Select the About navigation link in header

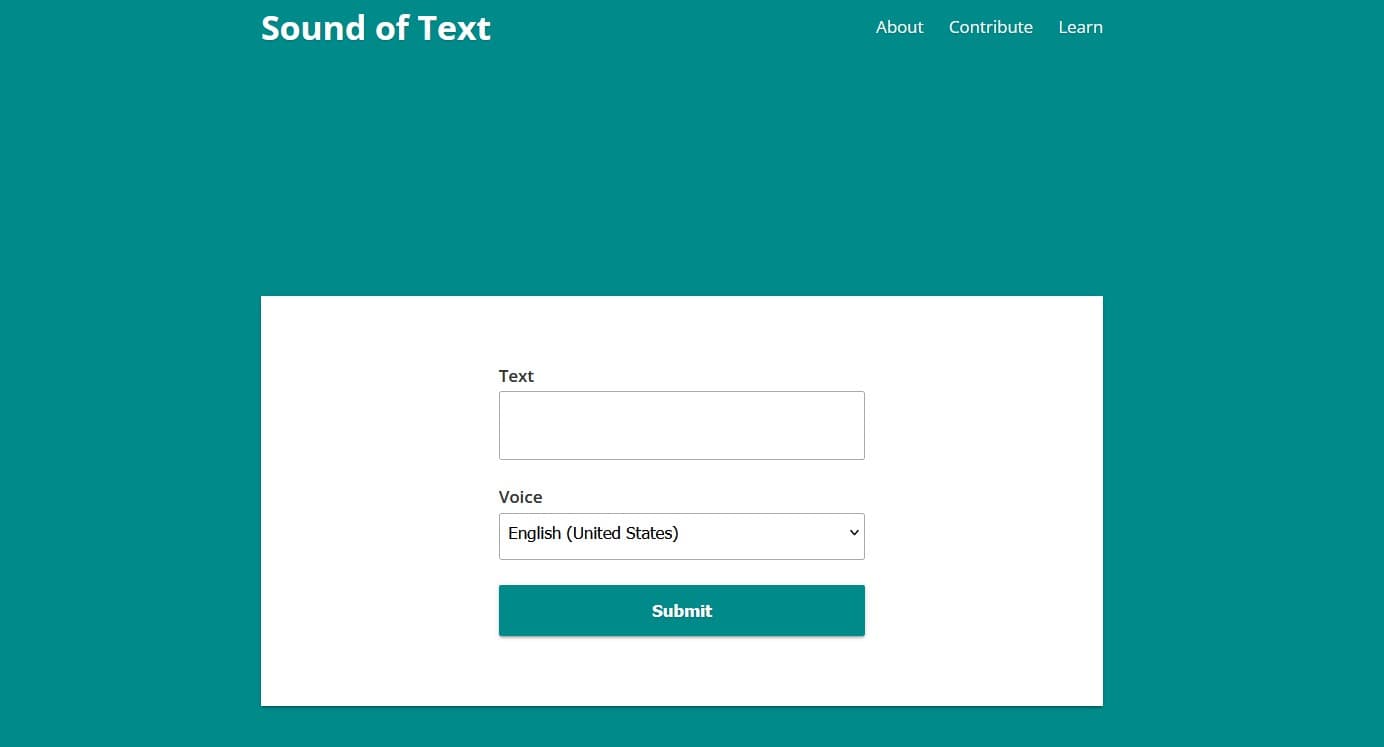click(x=899, y=27)
